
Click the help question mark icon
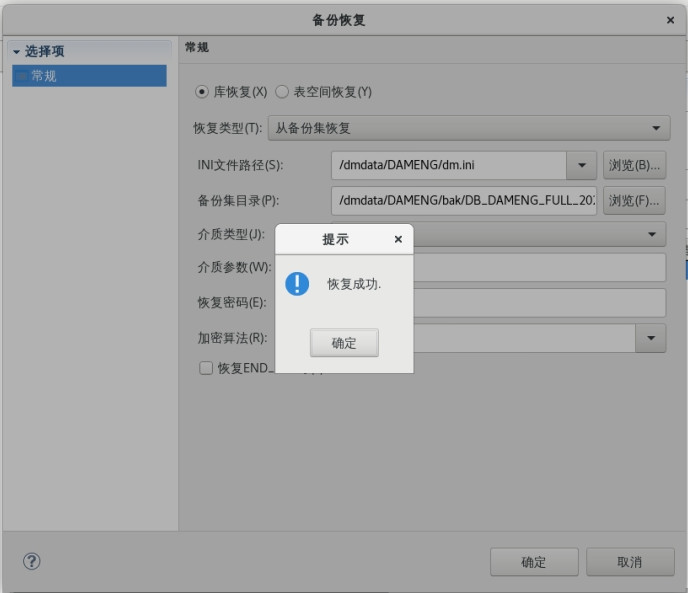(x=31, y=561)
